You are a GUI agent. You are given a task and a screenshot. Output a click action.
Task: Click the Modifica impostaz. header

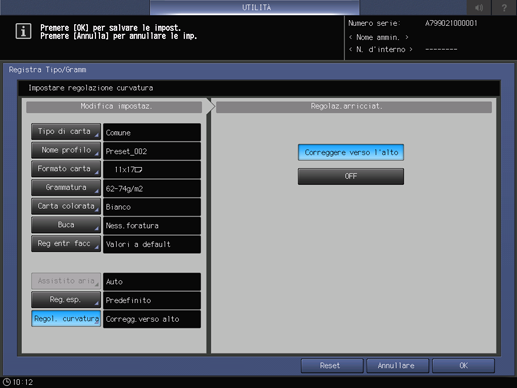pos(114,107)
